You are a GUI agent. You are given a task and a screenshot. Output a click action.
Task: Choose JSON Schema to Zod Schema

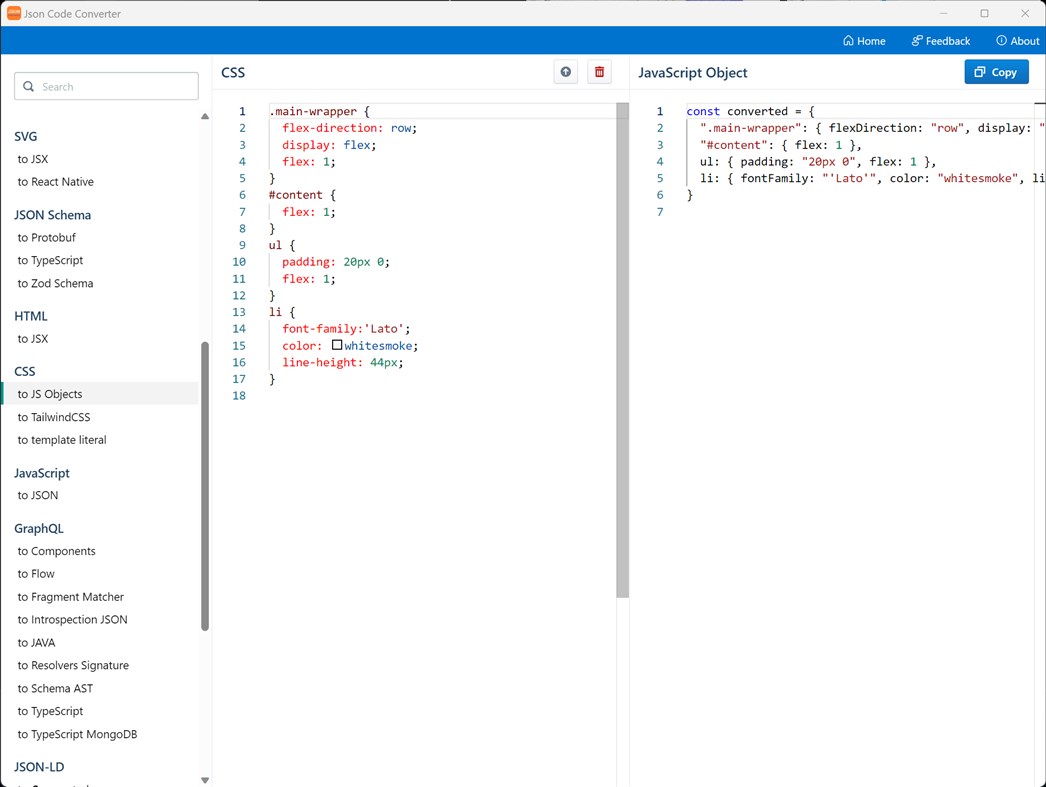[55, 283]
